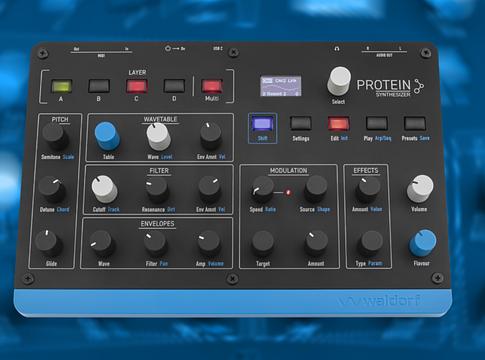Toggle the Multi layer button
Image resolution: width=485 pixels, height=360 pixels.
212,86
